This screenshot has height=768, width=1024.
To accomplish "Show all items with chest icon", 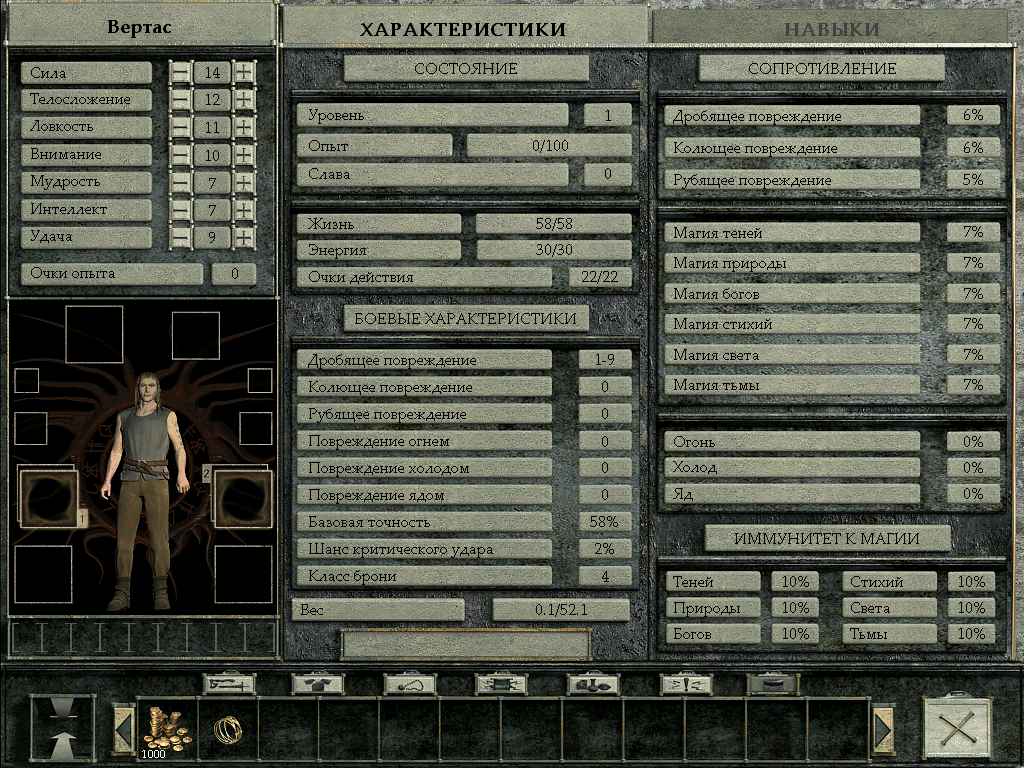I will click(x=773, y=684).
